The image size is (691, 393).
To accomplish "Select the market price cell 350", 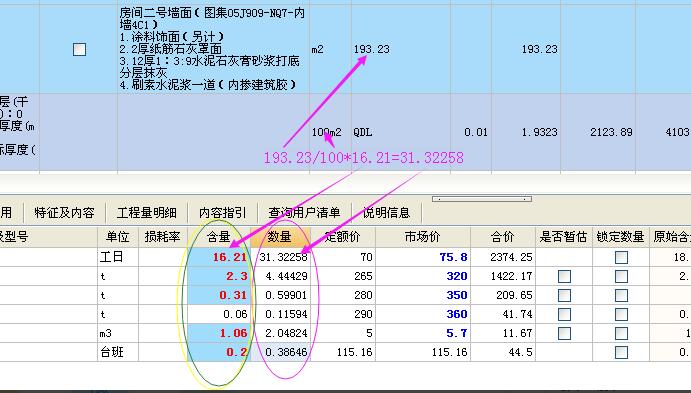I will (x=423, y=295).
